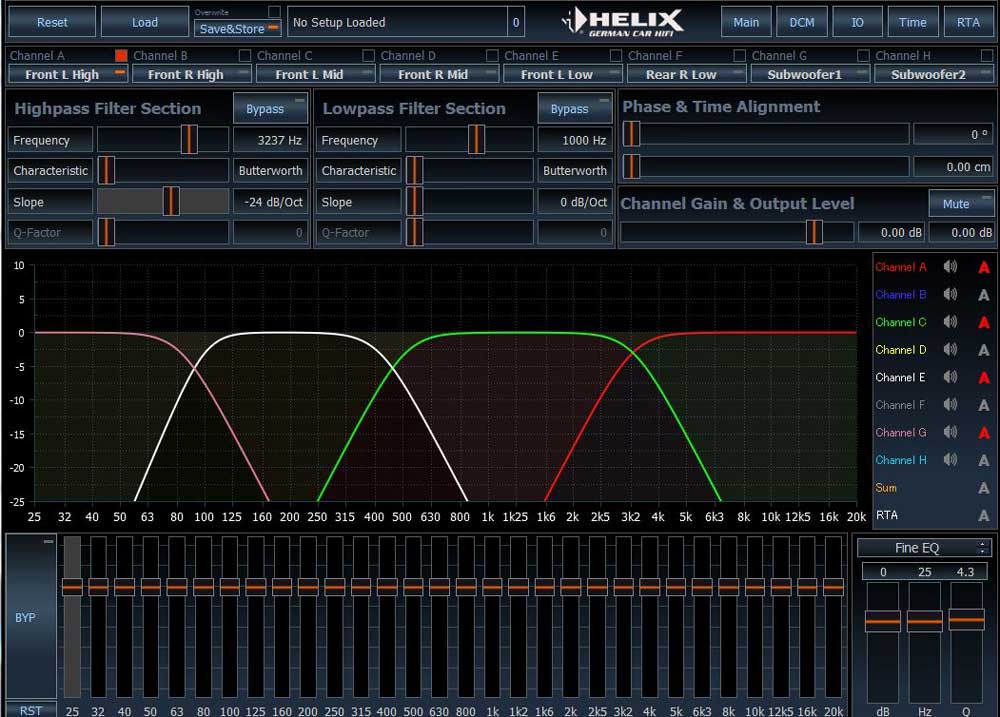Image resolution: width=1000 pixels, height=717 pixels.
Task: Click the Highpass Slope slider handle
Action: click(171, 201)
